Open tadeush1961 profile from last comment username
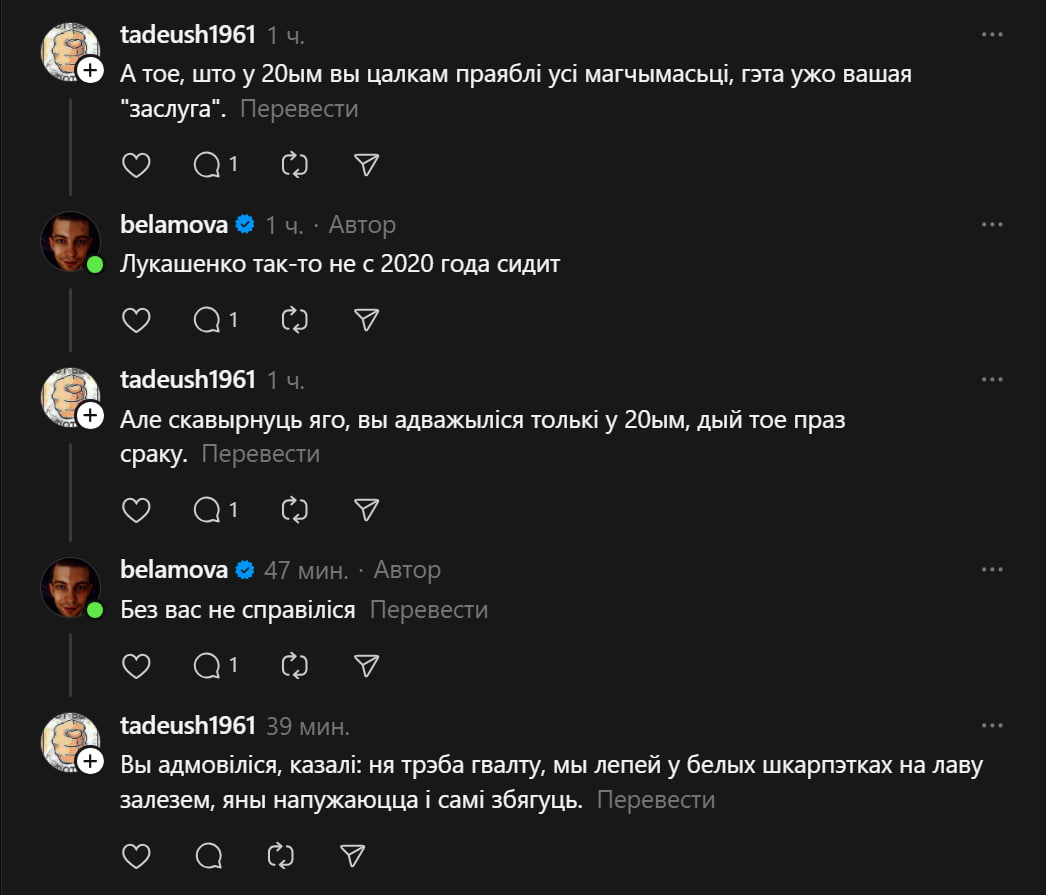This screenshot has width=1046, height=895. tap(188, 725)
